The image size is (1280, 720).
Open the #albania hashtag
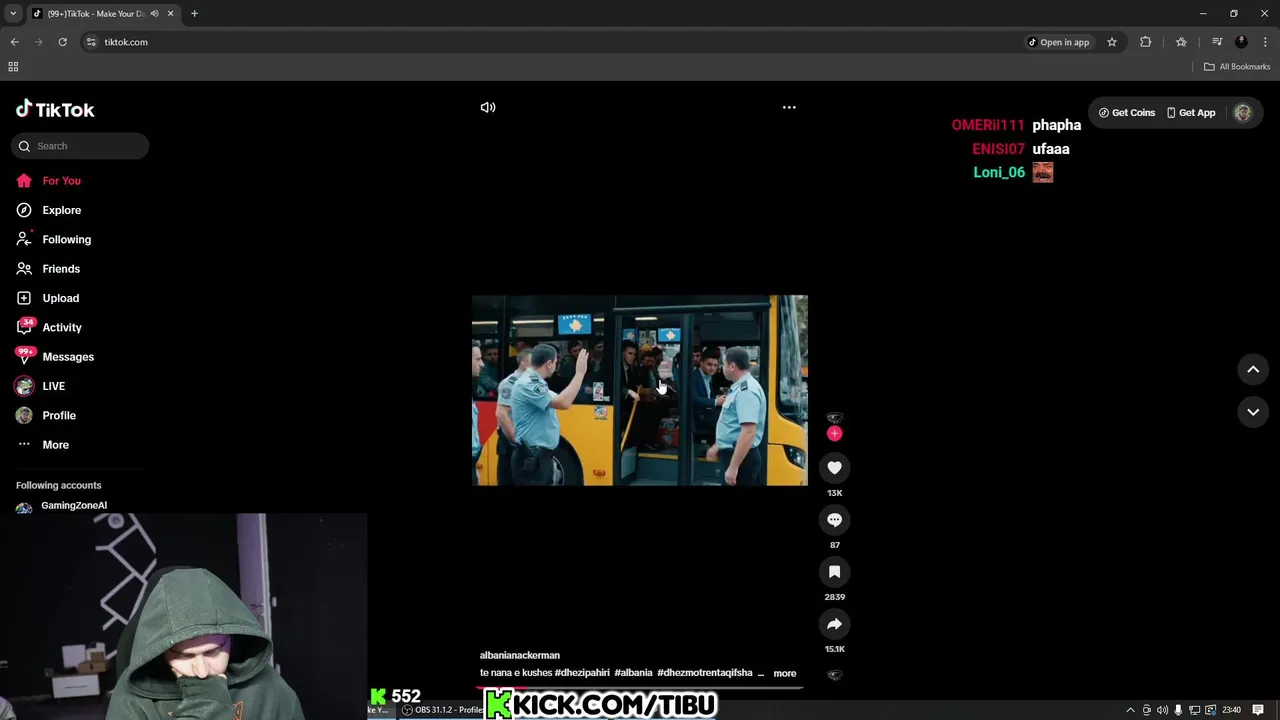633,673
